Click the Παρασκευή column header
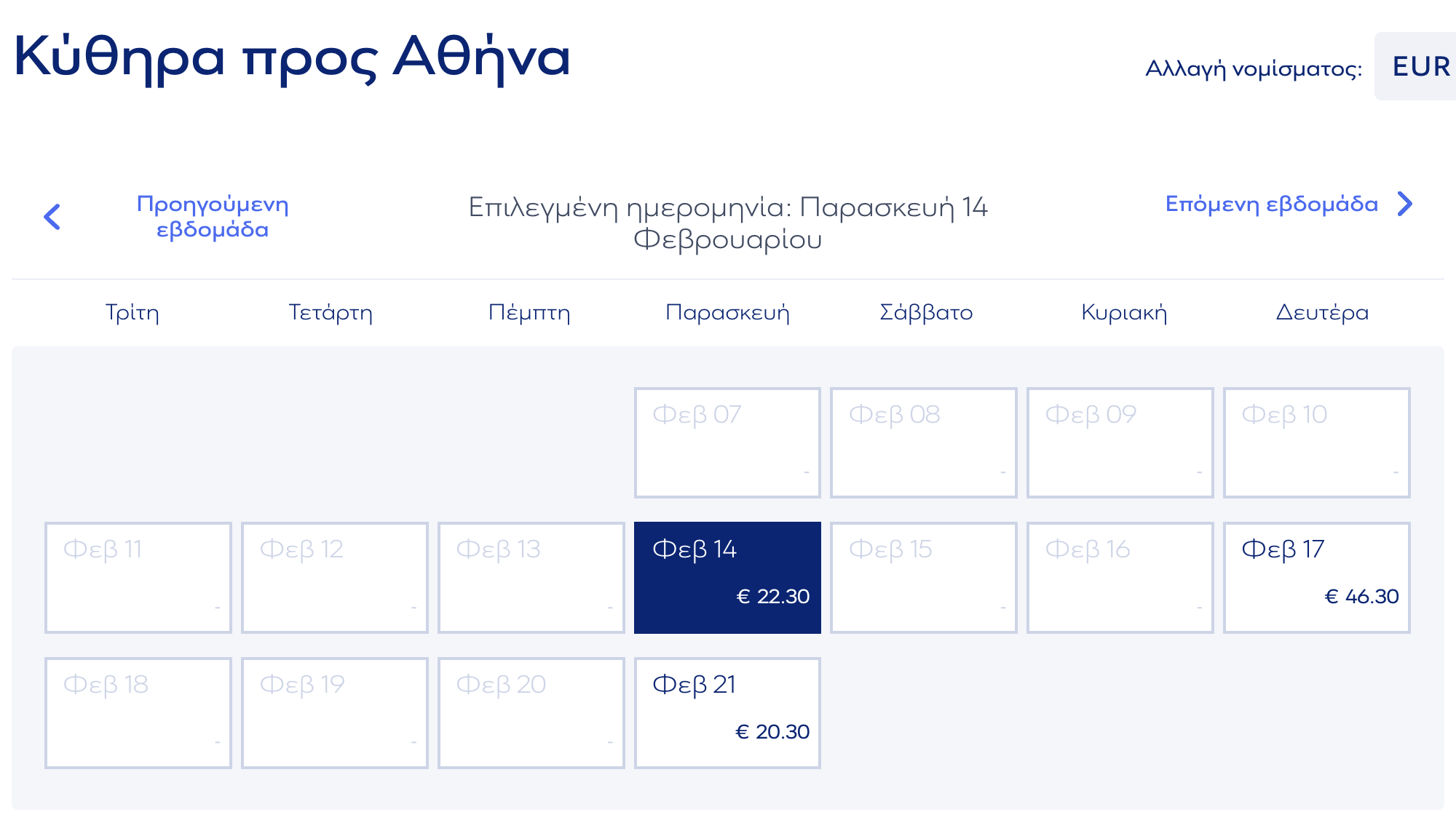This screenshot has width=1456, height=815. 727,312
